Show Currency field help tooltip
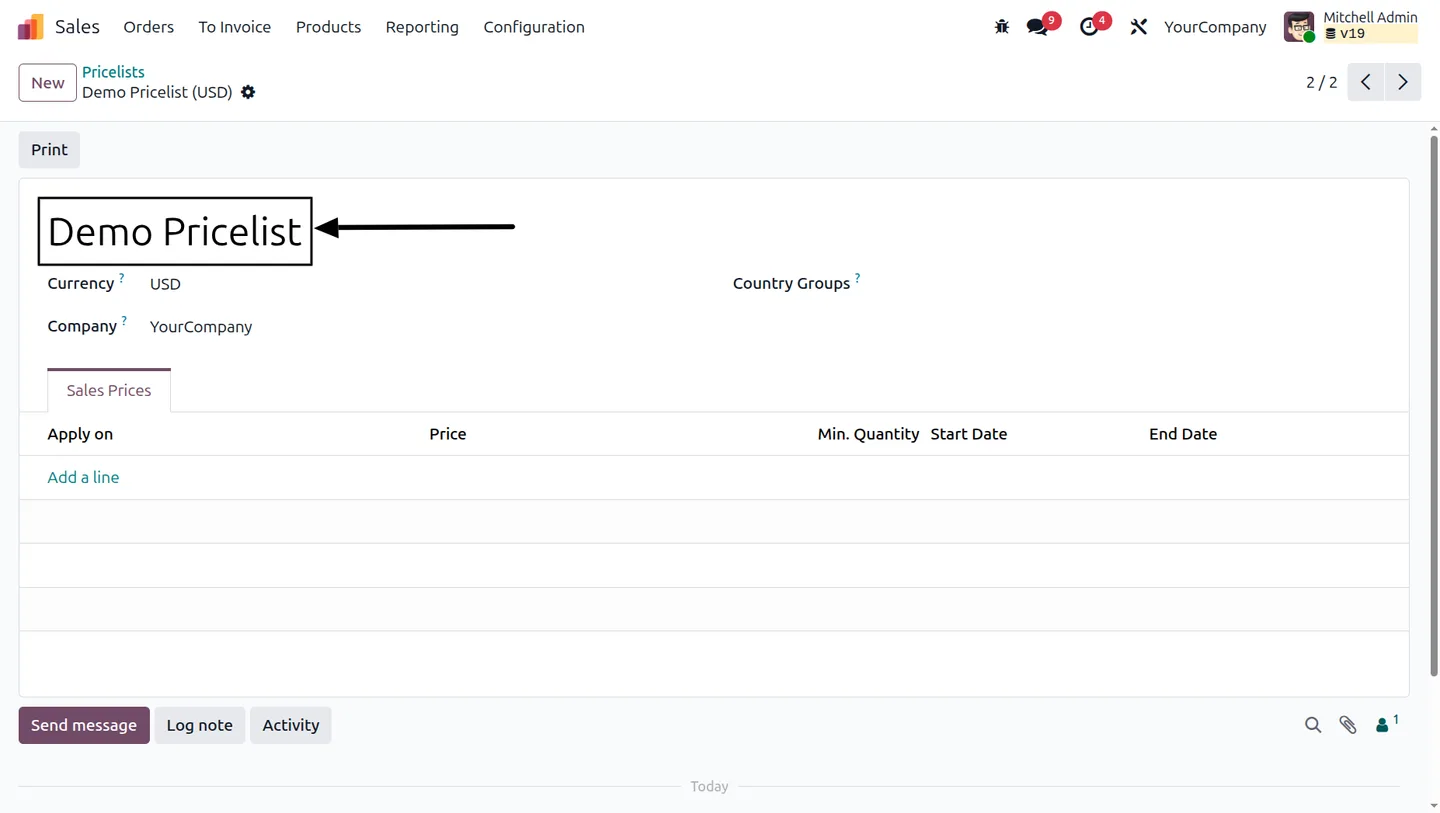1440x813 pixels. pos(122,278)
